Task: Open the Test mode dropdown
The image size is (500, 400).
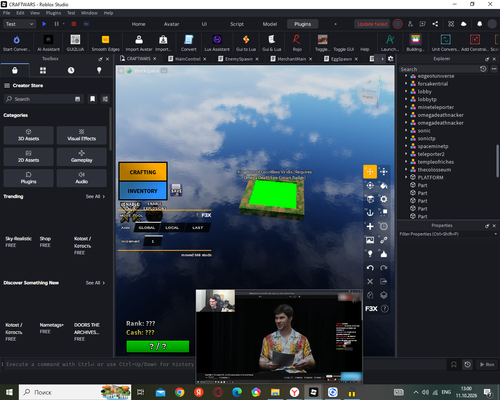Action: [x=19, y=24]
